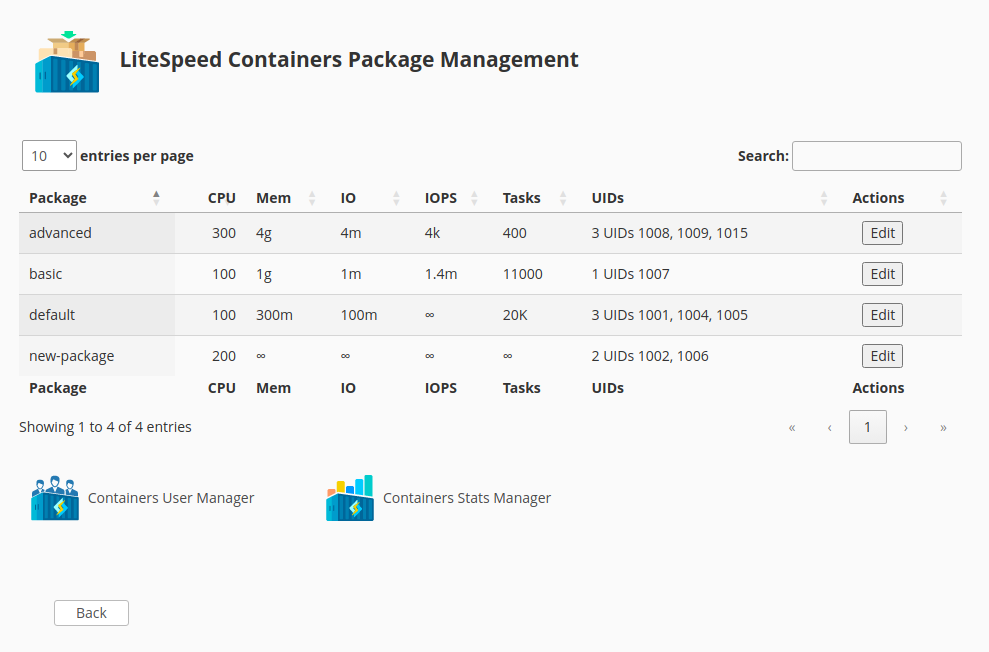The image size is (989, 652).
Task: Sort table by UIDs column arrow
Action: point(824,198)
